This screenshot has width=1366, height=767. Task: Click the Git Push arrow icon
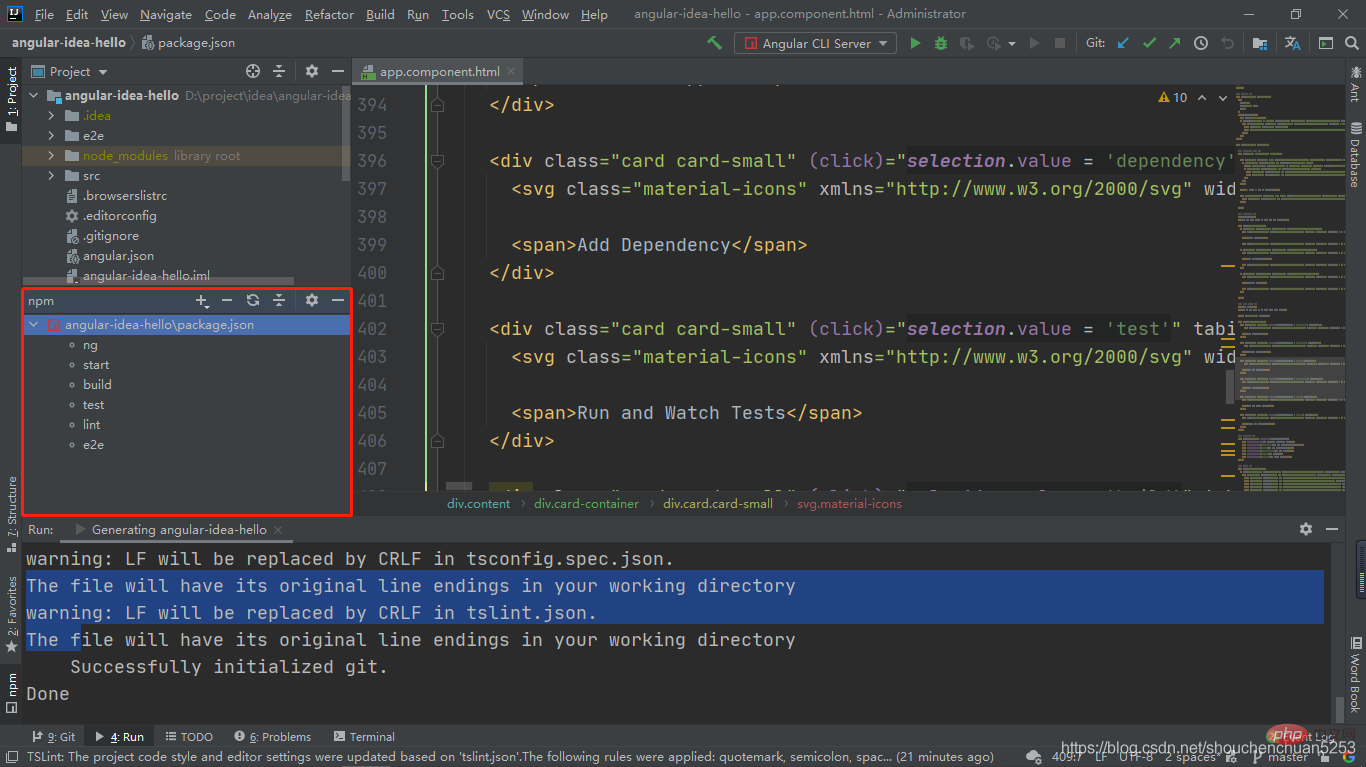pyautogui.click(x=1174, y=43)
